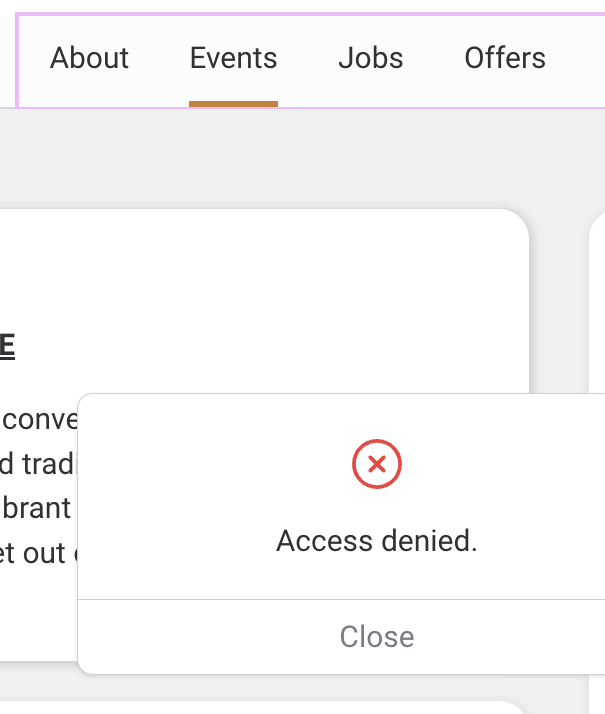Click the gray background above the event card
The width and height of the screenshot is (605, 714).
click(260, 160)
